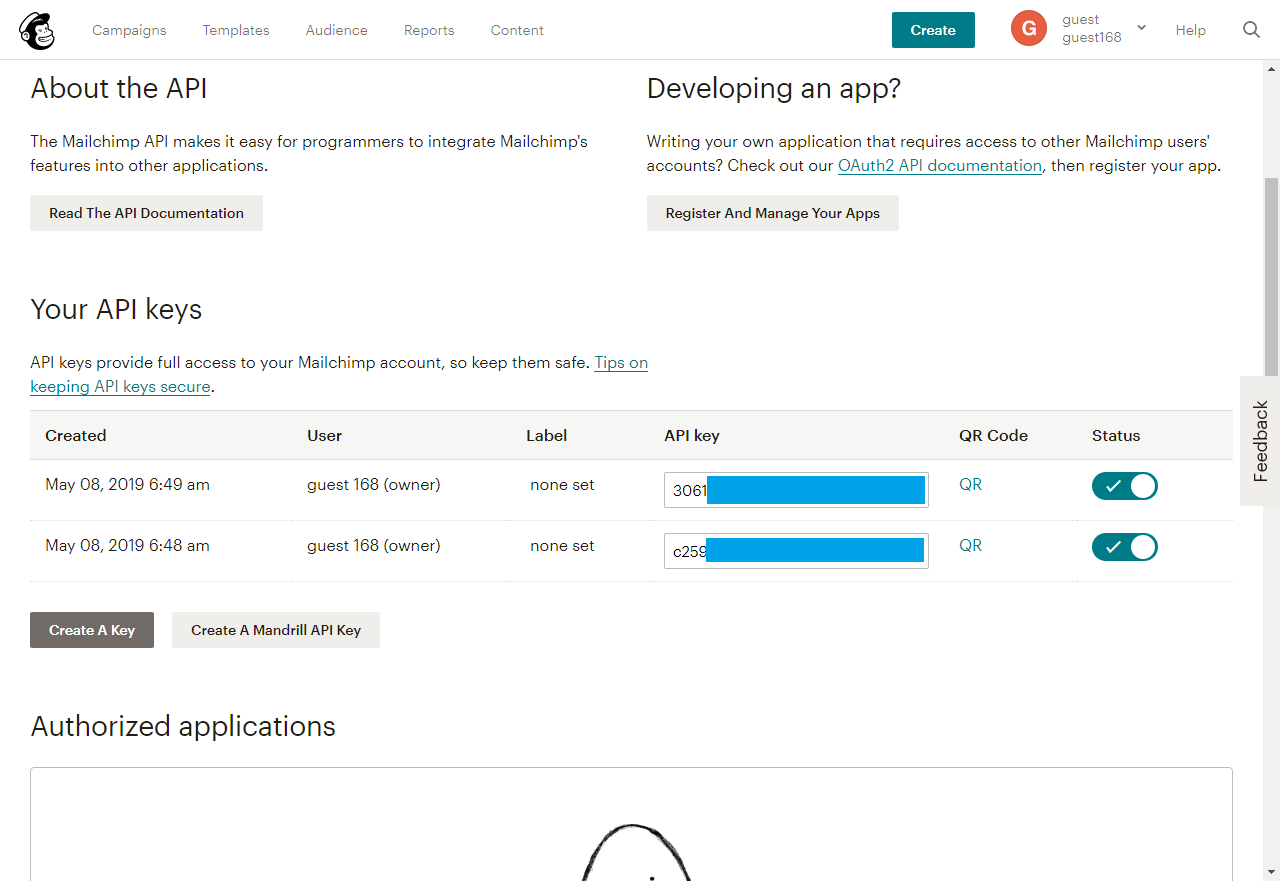Viewport: 1280px width, 881px height.
Task: Open the Campaigns menu
Action: (x=129, y=30)
